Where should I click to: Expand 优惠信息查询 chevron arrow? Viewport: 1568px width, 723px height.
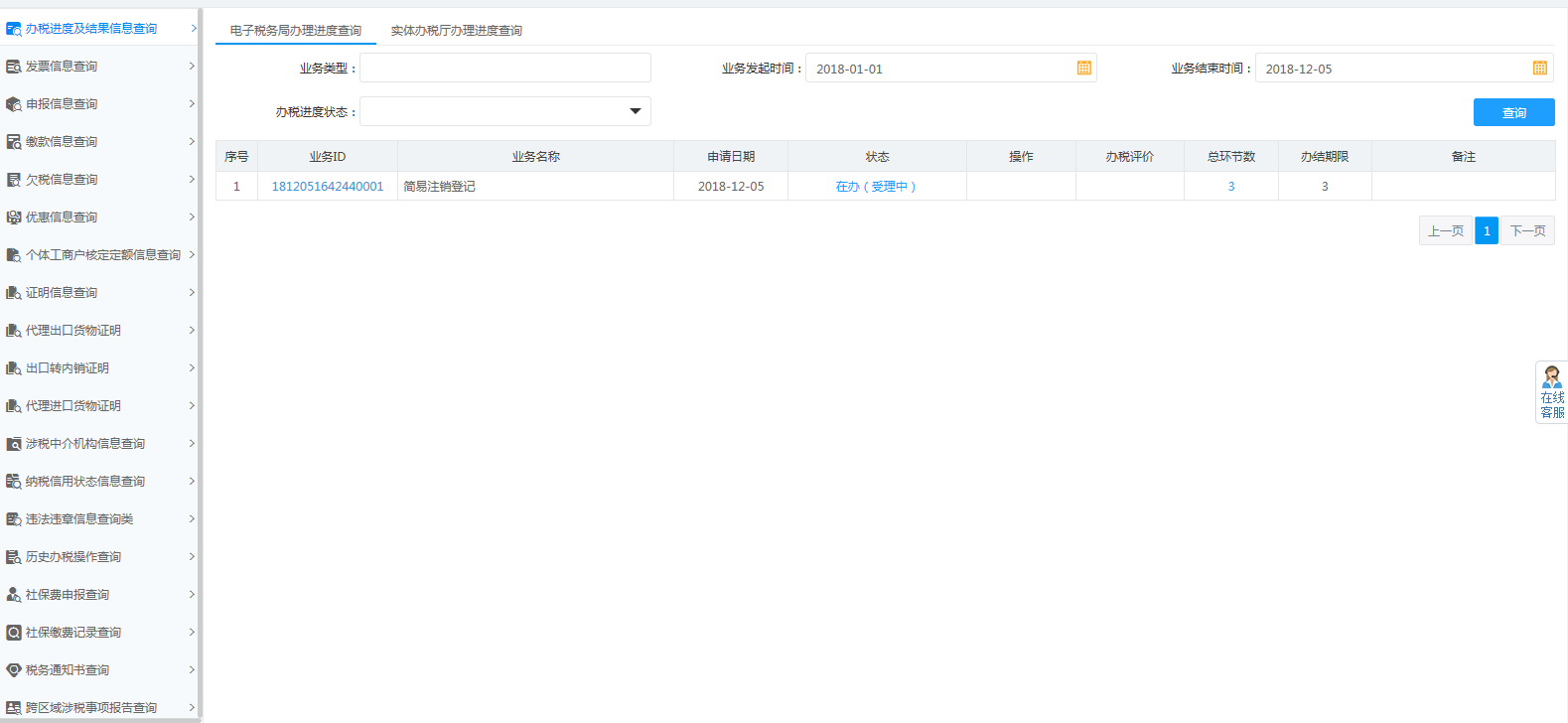[x=192, y=217]
